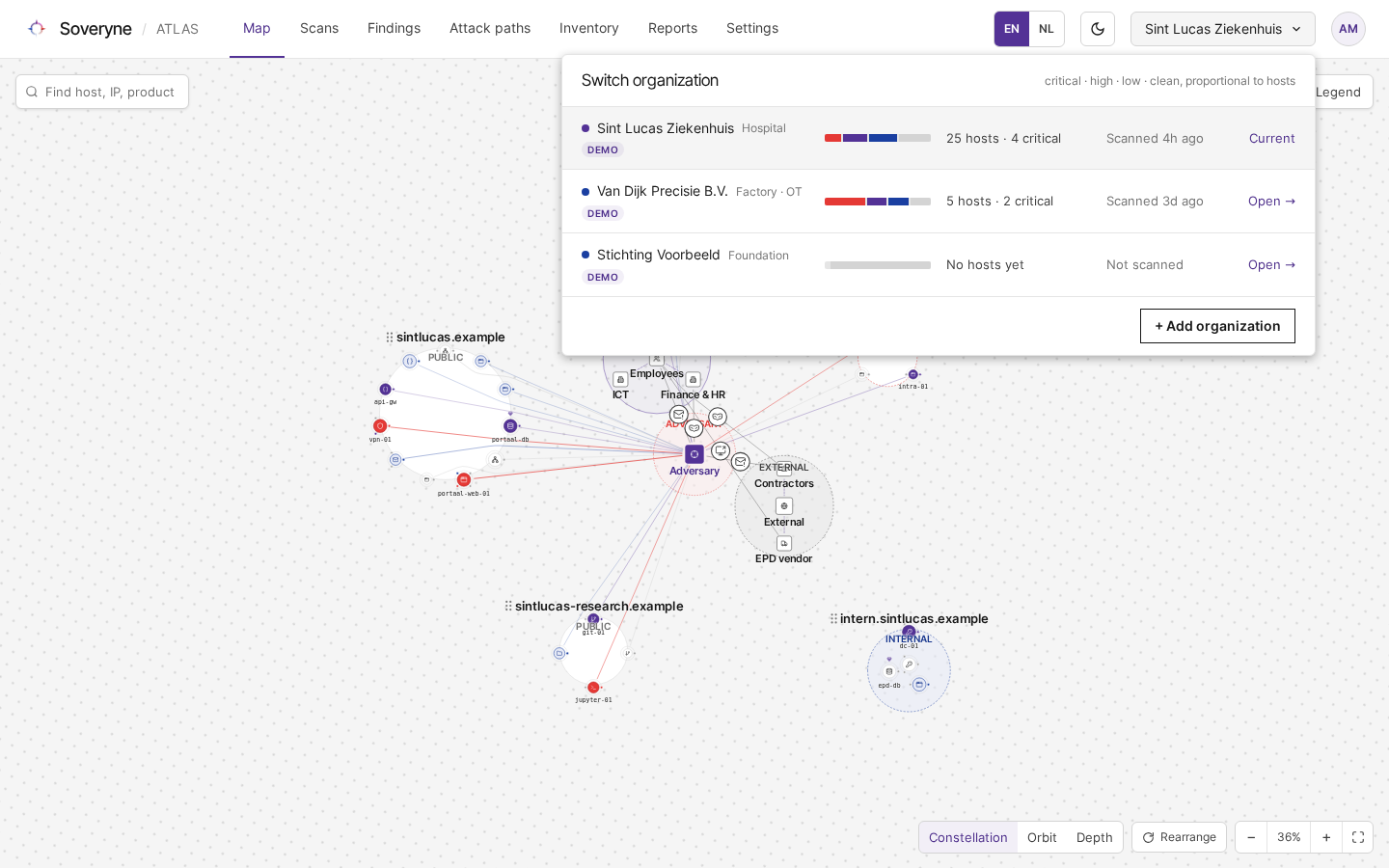
Task: Open the AM user avatar menu
Action: click(x=1348, y=29)
